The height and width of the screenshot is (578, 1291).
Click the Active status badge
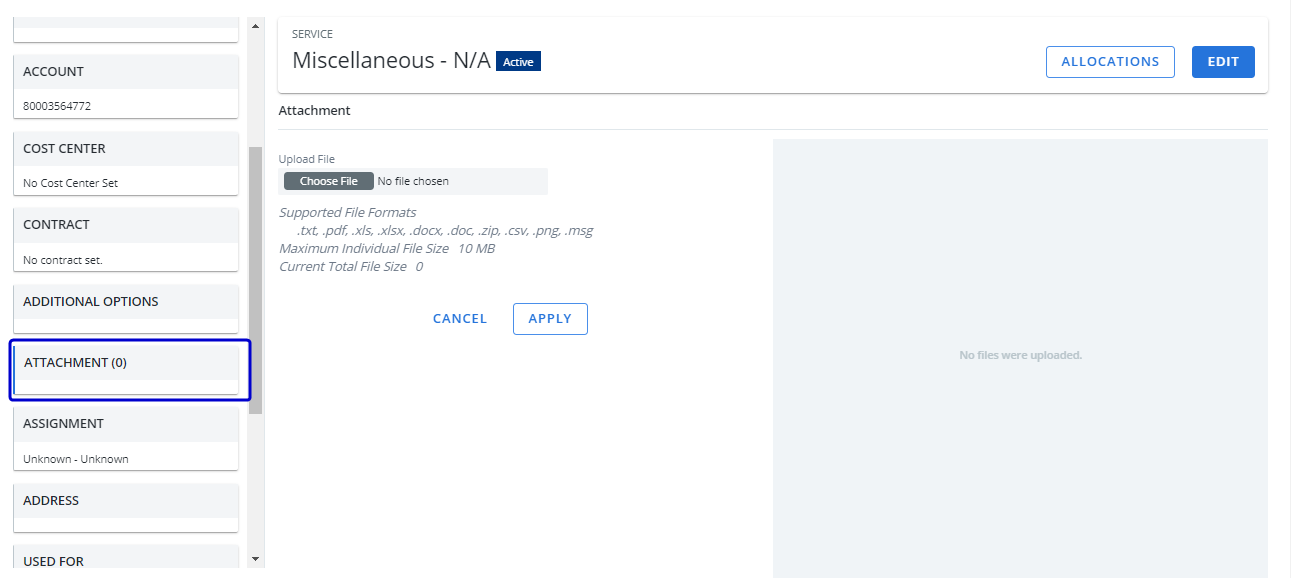point(518,62)
